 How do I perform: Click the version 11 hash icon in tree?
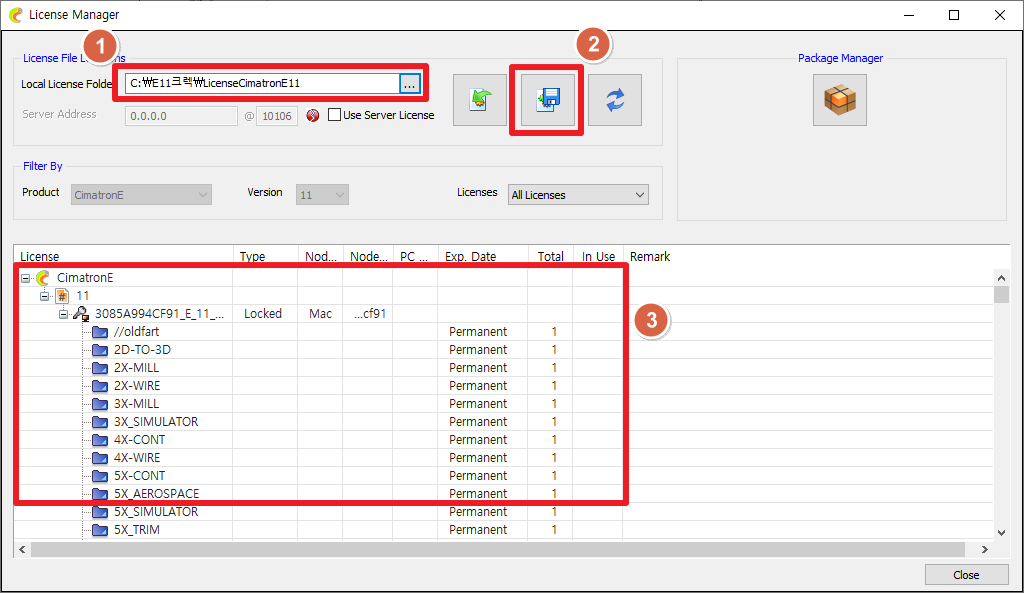[62, 296]
